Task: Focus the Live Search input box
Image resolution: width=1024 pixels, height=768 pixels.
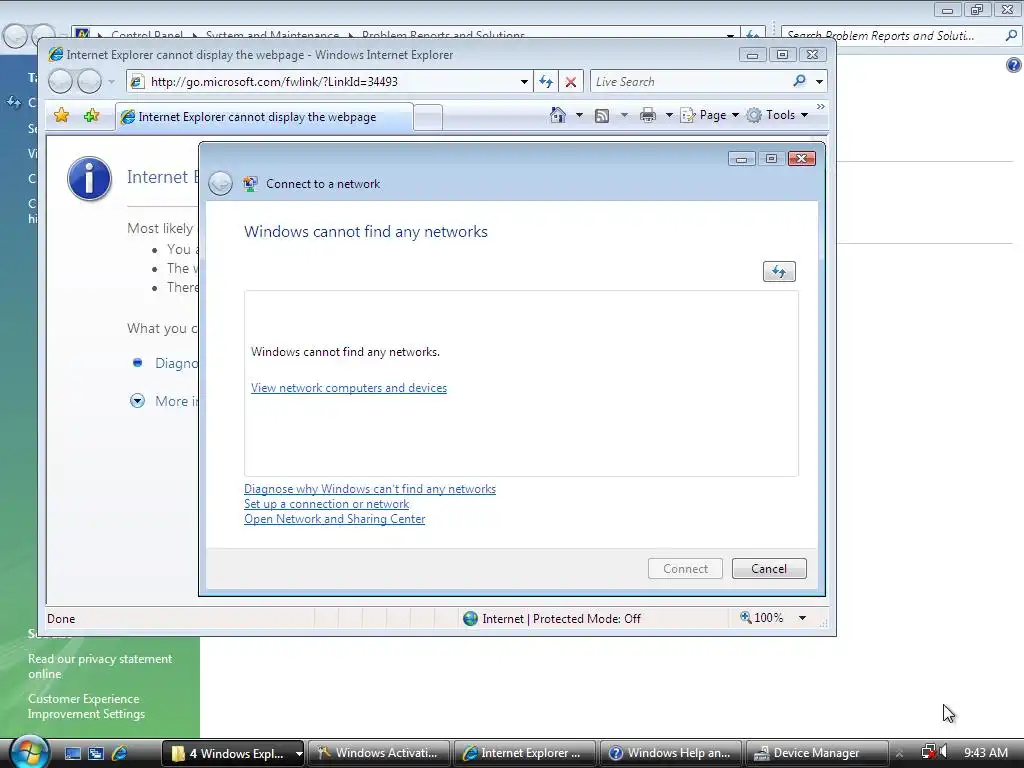Action: (x=689, y=82)
